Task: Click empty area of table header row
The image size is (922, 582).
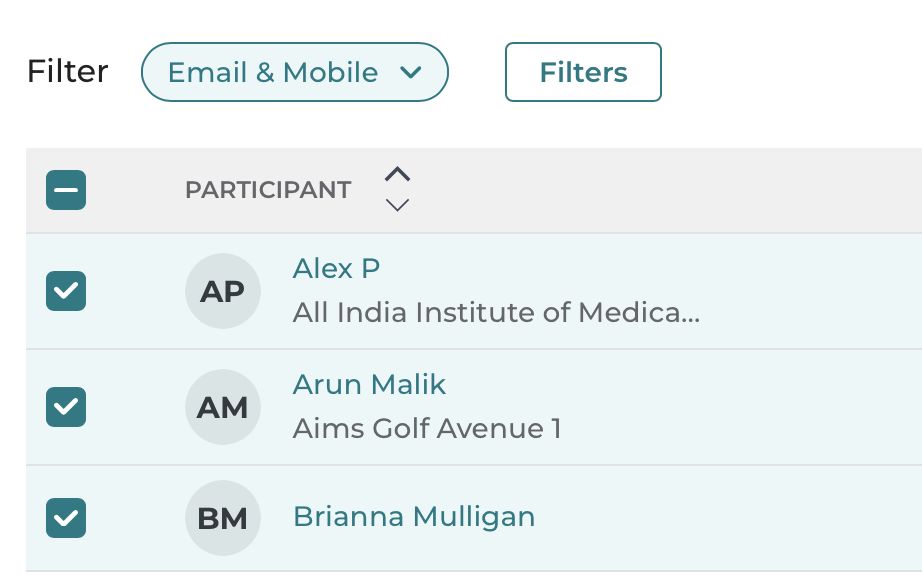Action: (664, 190)
